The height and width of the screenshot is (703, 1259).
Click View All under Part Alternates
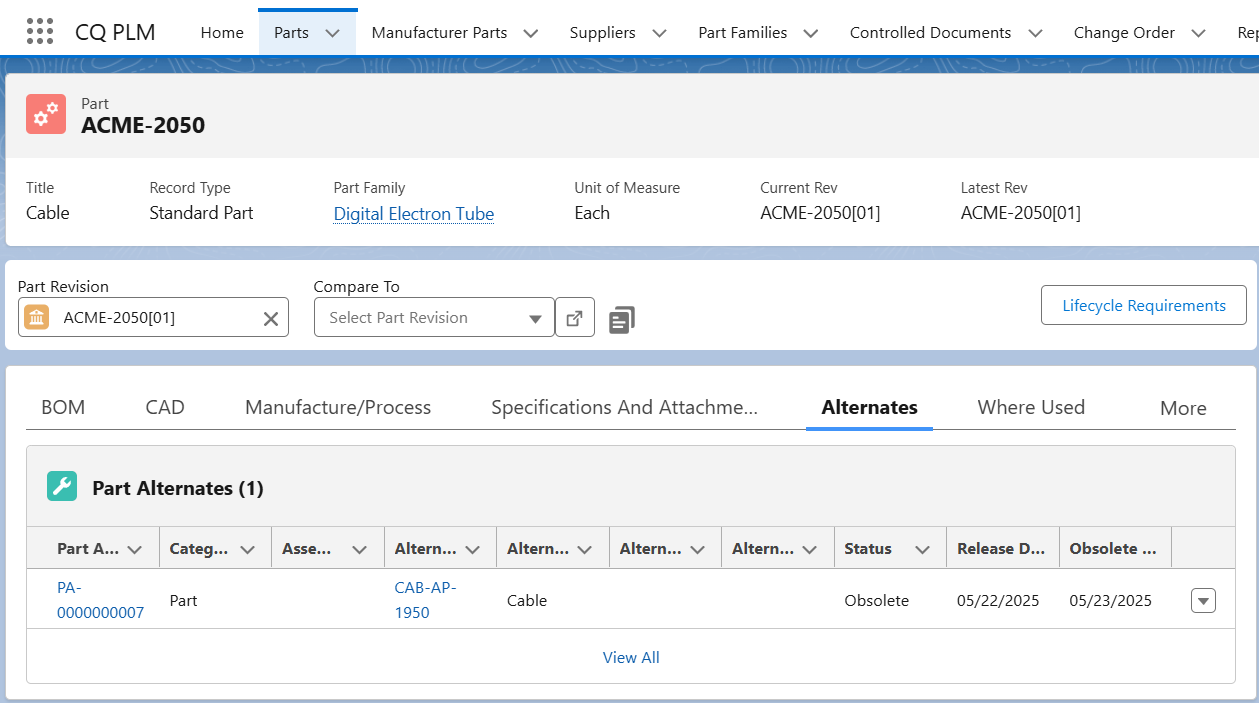click(x=631, y=657)
